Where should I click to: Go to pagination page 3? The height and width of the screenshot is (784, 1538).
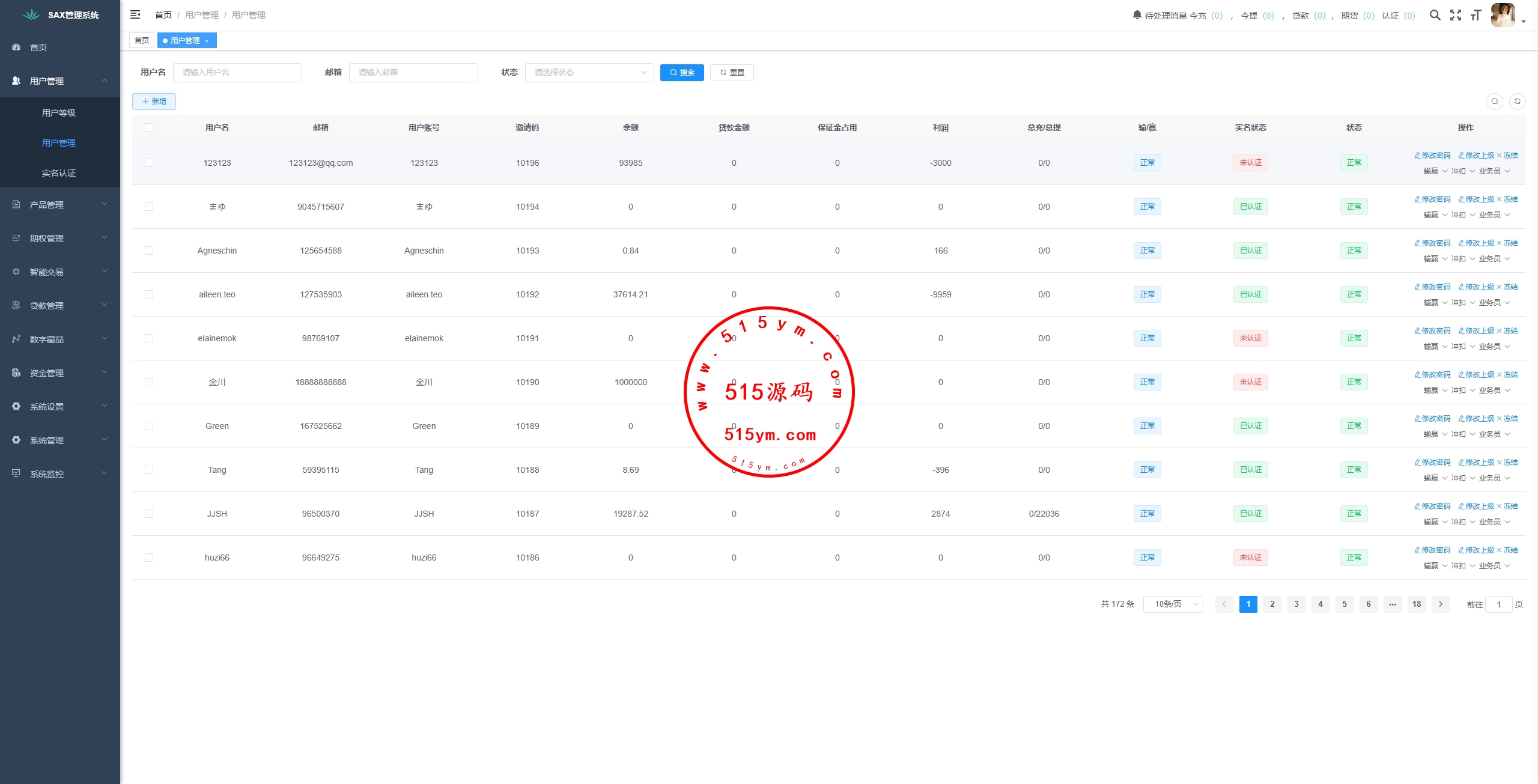pyautogui.click(x=1296, y=604)
